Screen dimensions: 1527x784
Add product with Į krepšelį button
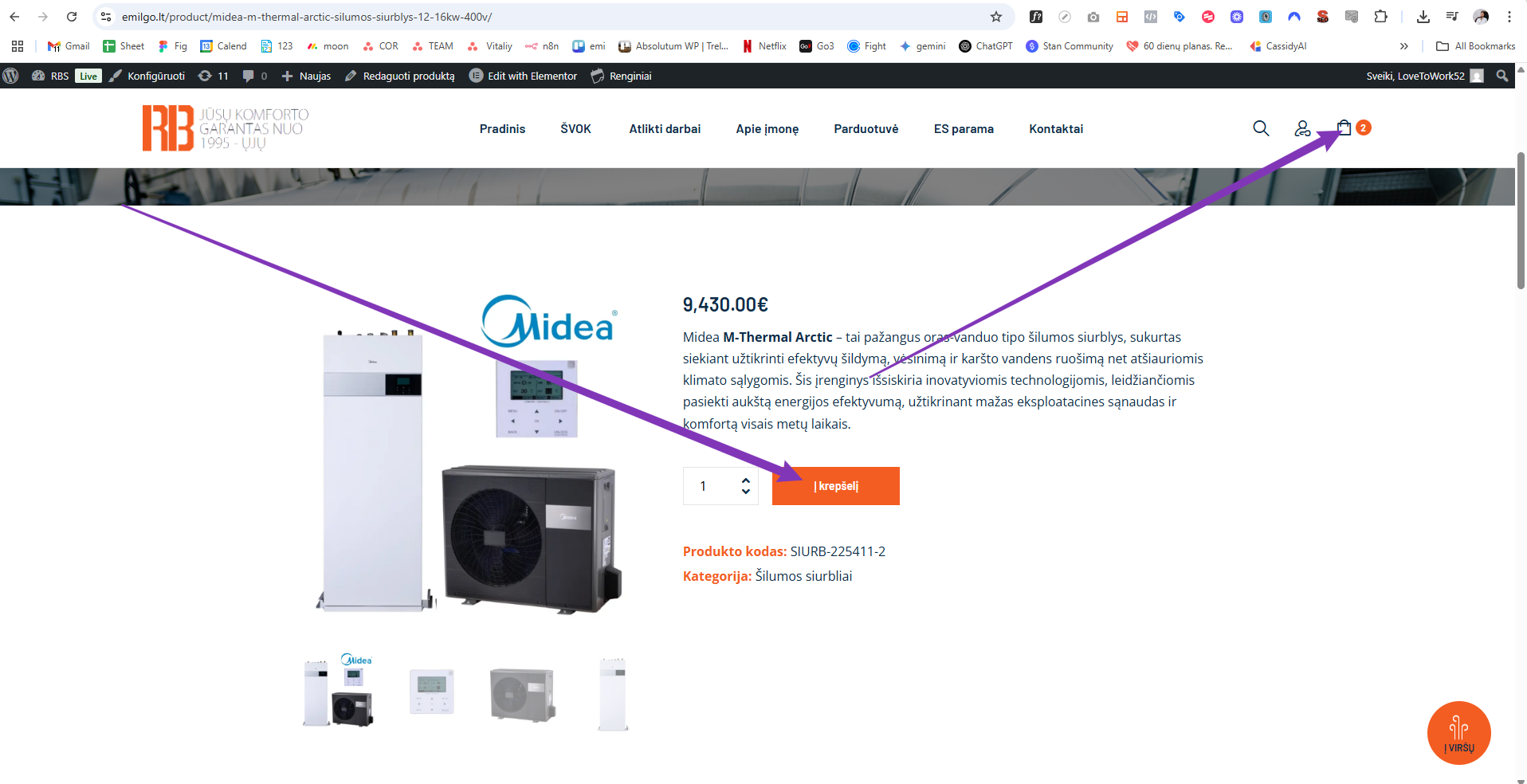(x=836, y=486)
